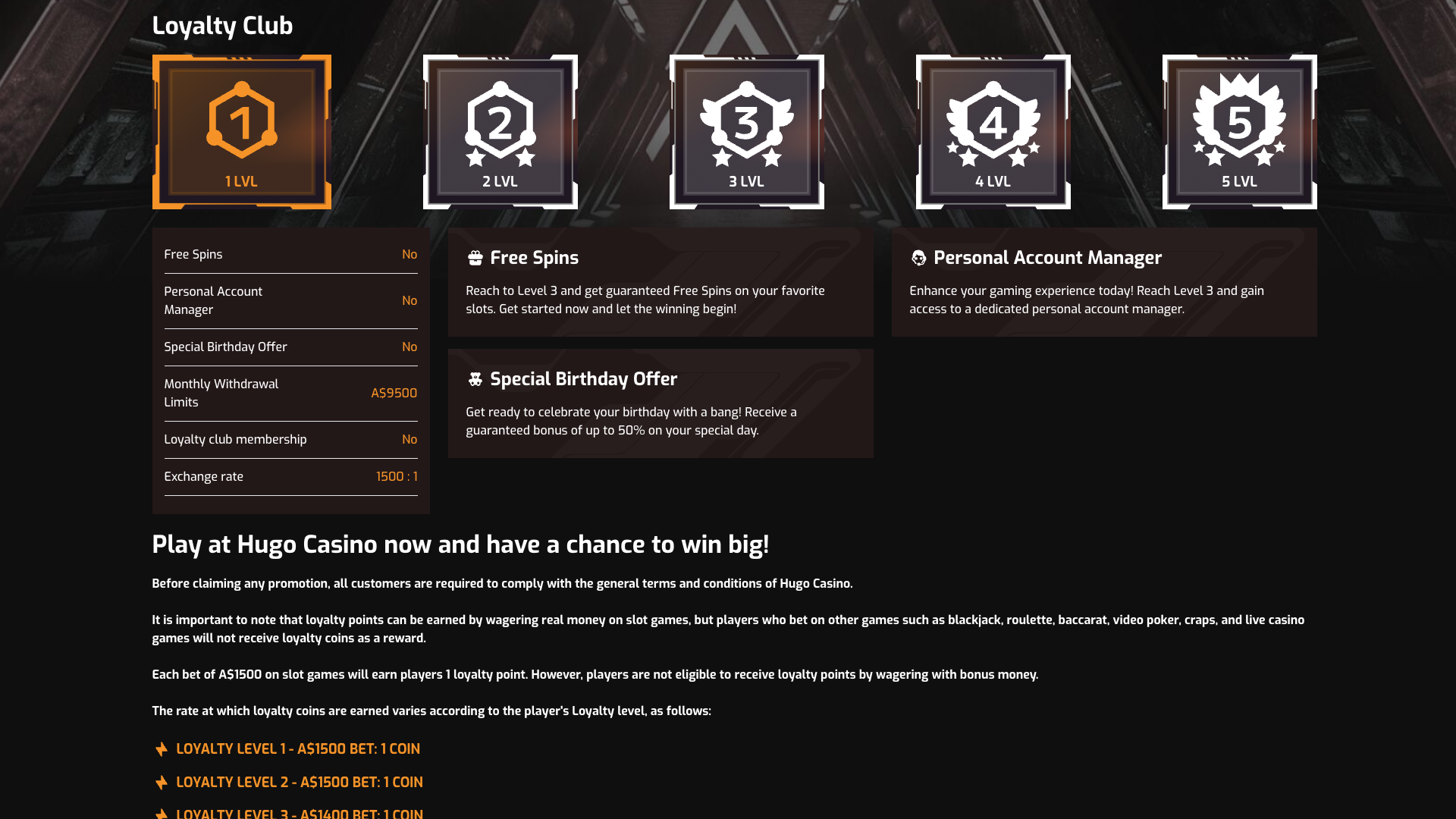
Task: Click the Special Birthday Offer icon
Action: point(475,380)
